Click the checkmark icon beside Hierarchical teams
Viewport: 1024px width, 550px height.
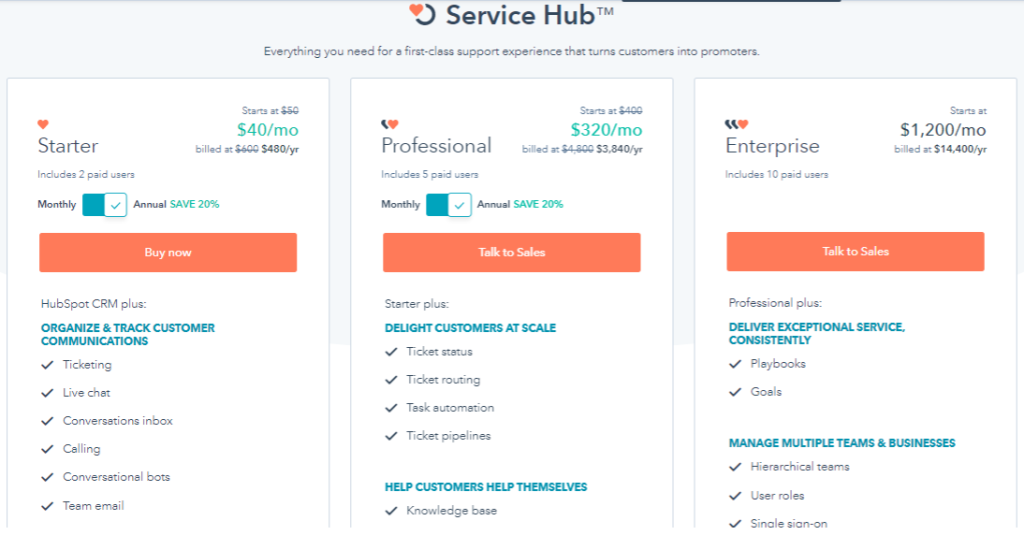pyautogui.click(x=735, y=467)
